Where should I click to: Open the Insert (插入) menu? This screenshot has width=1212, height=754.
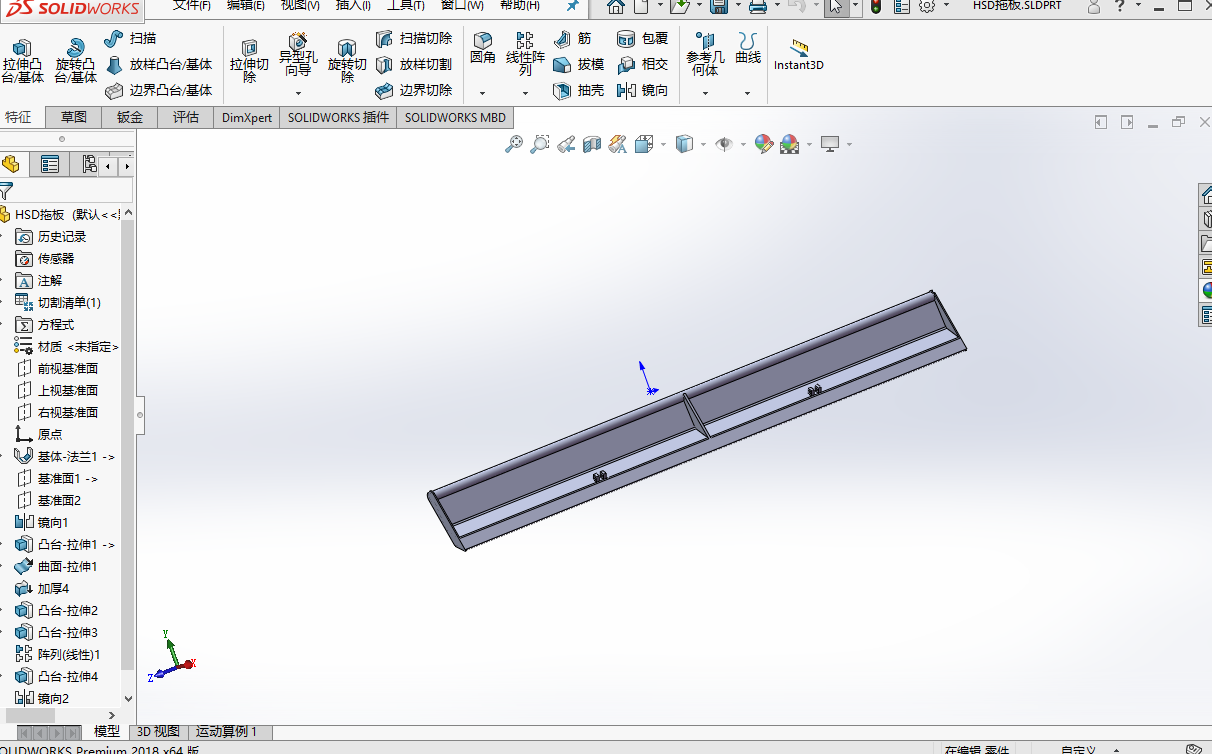(353, 5)
